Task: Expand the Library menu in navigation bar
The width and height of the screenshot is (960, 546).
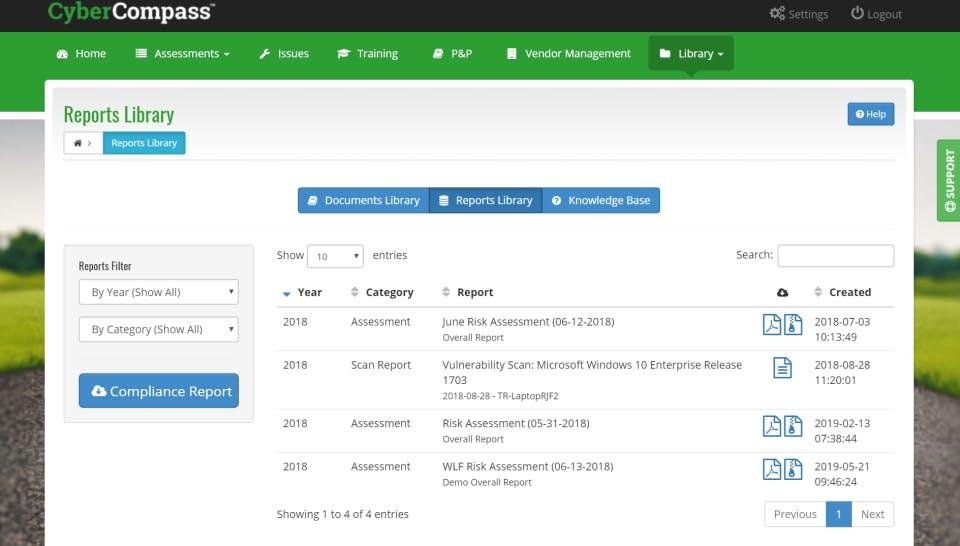Action: 691,54
